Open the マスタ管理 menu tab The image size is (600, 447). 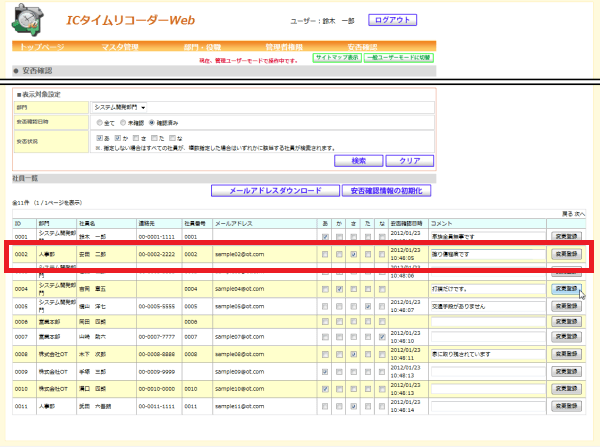120,47
